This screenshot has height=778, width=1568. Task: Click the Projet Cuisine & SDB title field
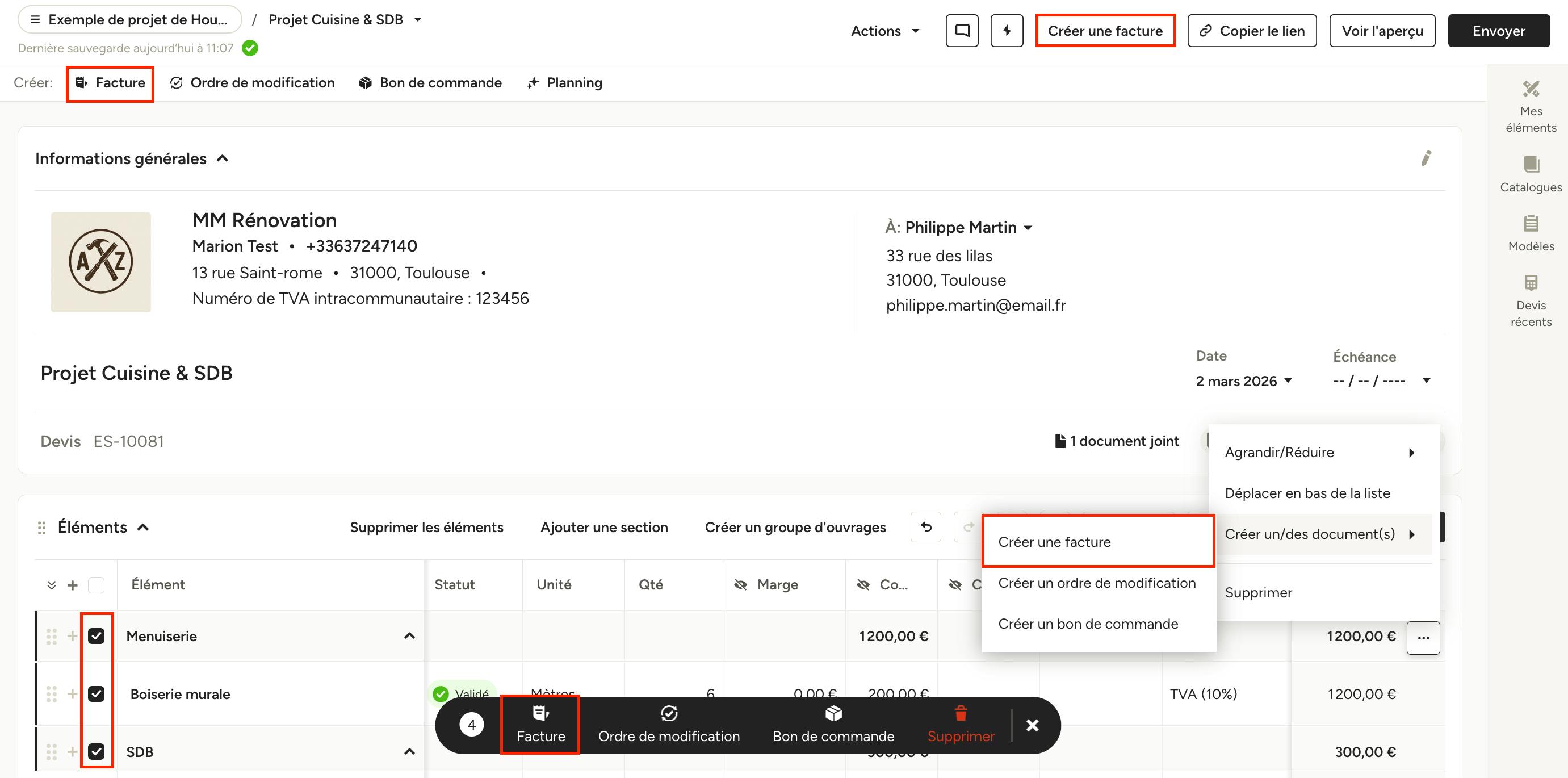point(136,373)
